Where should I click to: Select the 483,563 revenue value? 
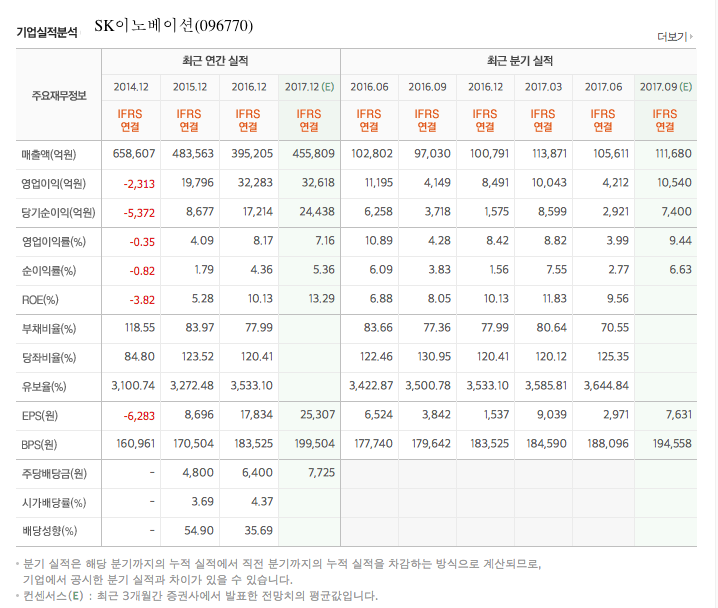tap(193, 153)
